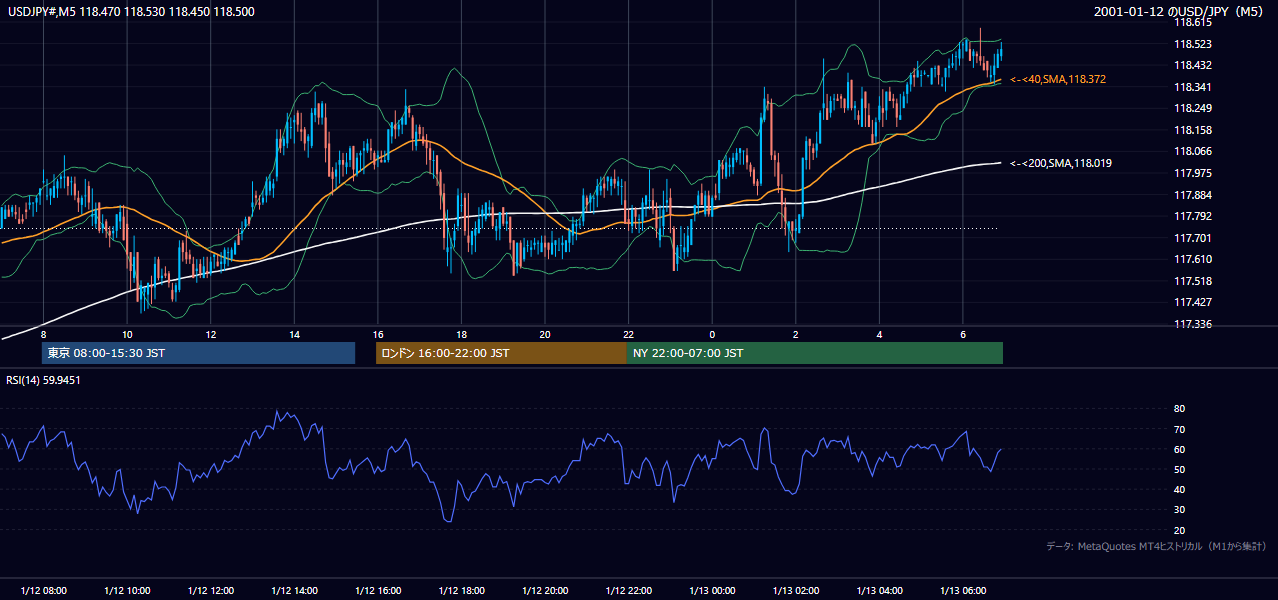Screen dimensions: 1278x600
Task: Click the 117.975 price axis label
Action: pos(1192,173)
